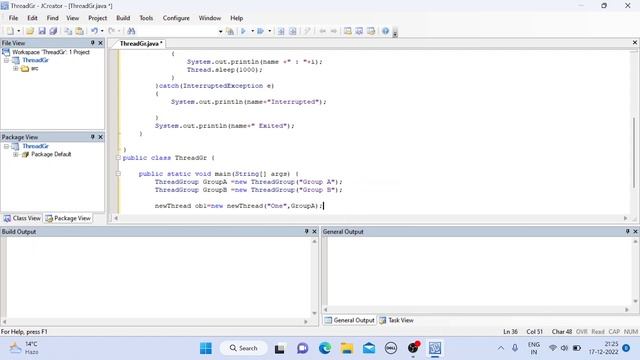Expand Package Default in Package View
The width and height of the screenshot is (640, 360).
click(16, 154)
